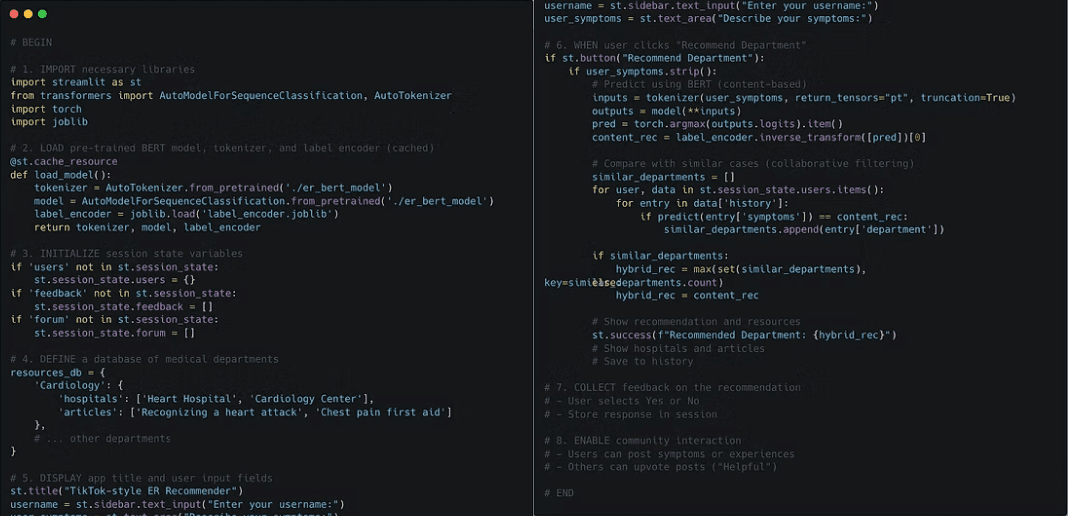Click the red close window dot

pyautogui.click(x=14, y=14)
